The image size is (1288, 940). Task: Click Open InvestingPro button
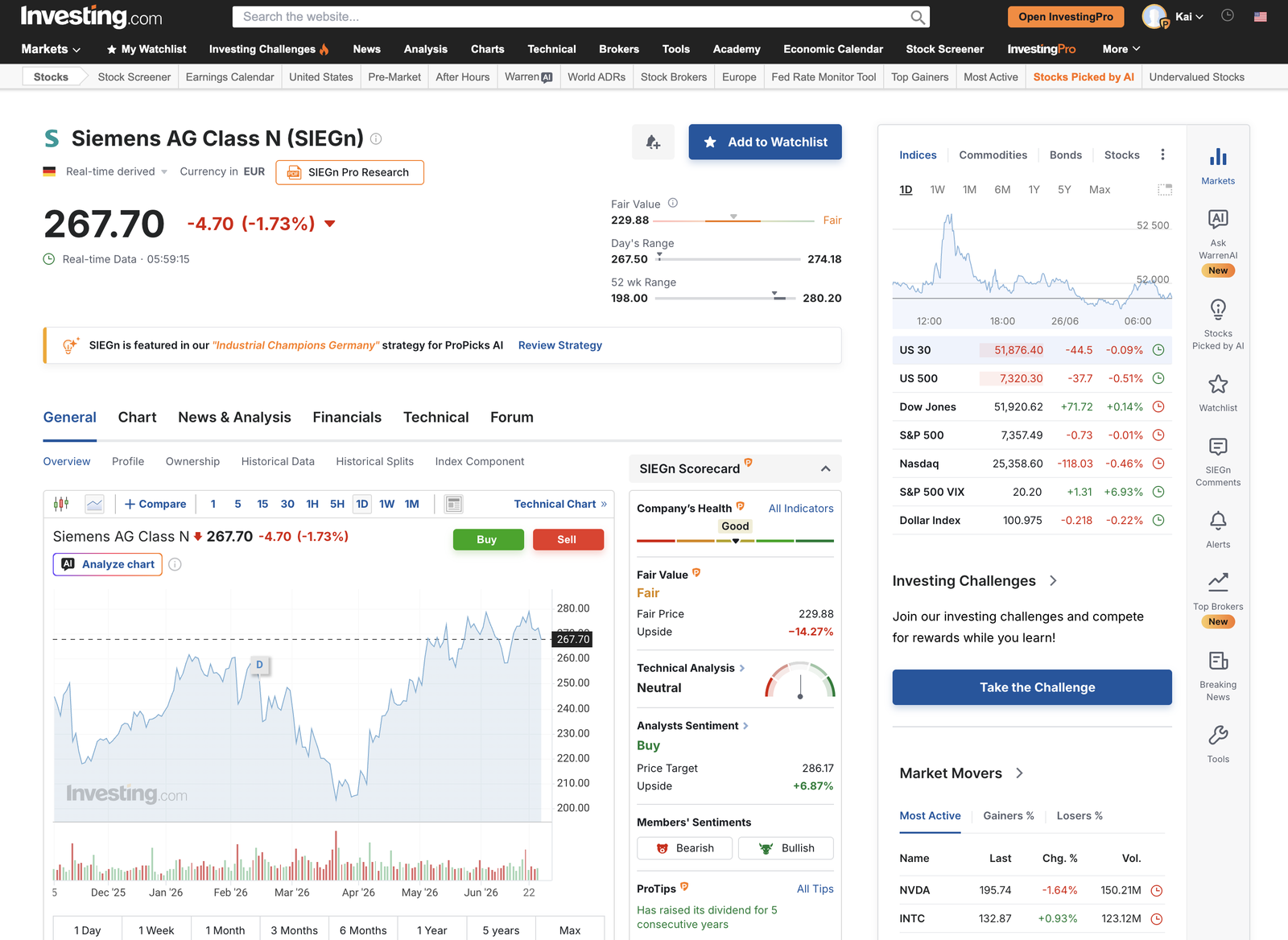tap(1065, 17)
